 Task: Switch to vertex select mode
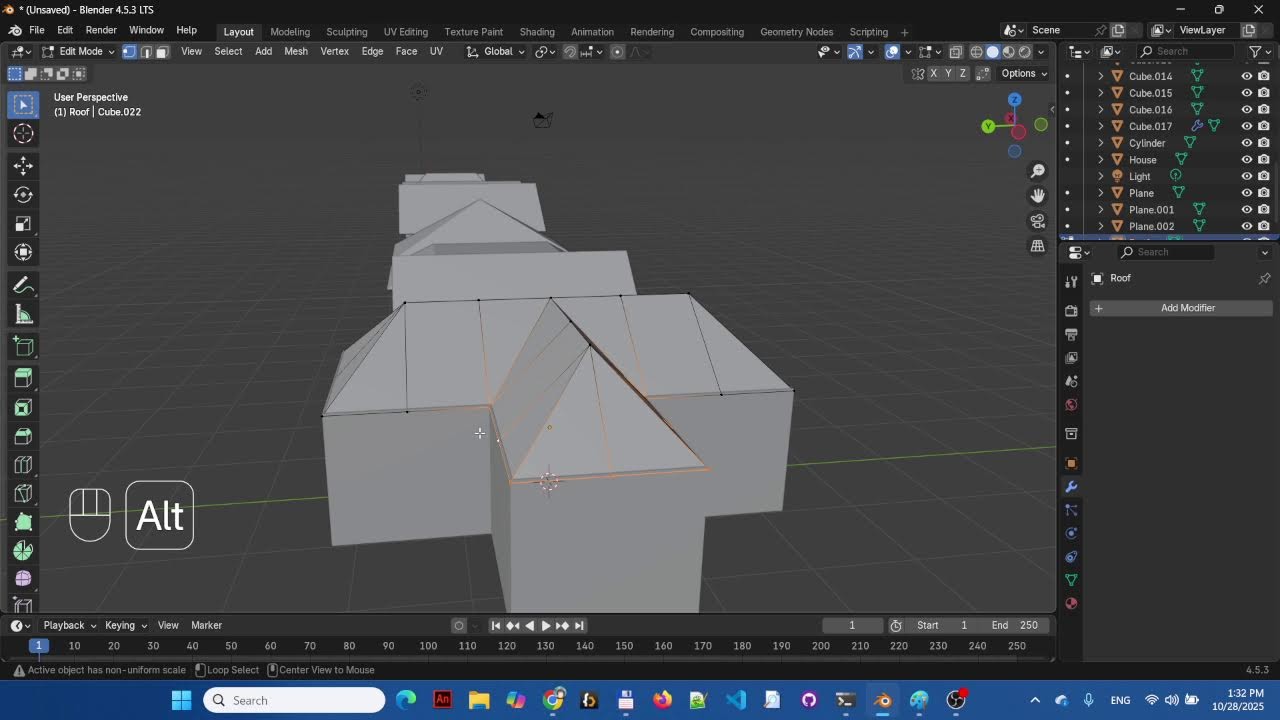129,52
